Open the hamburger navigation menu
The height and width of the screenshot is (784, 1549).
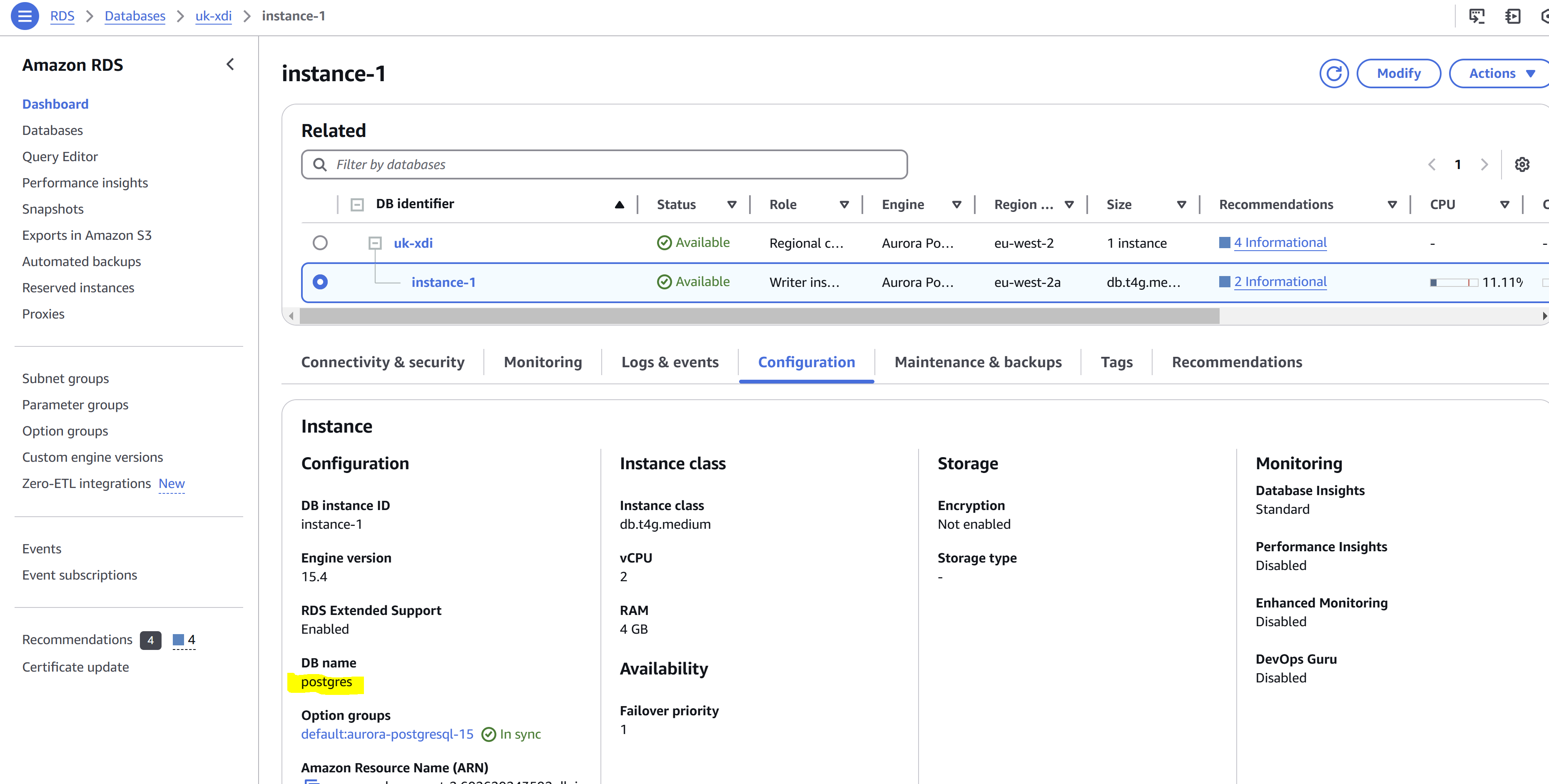pos(25,16)
